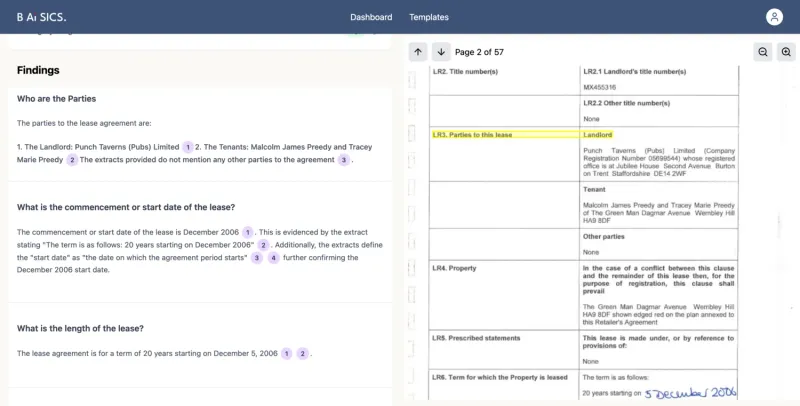Open the user profile avatar menu

click(x=774, y=17)
